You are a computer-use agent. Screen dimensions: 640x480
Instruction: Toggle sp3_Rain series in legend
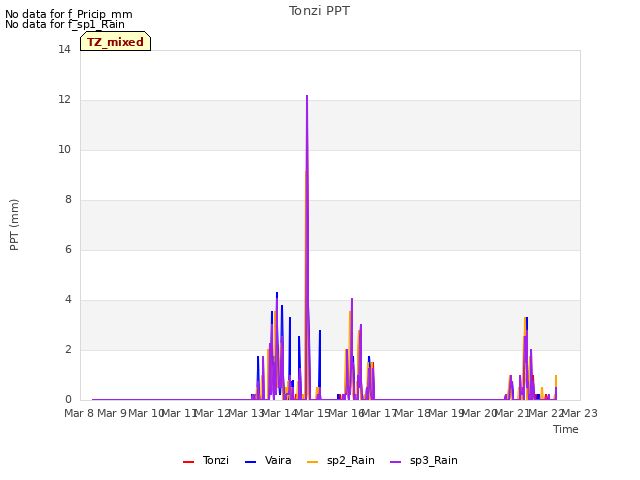[424, 461]
